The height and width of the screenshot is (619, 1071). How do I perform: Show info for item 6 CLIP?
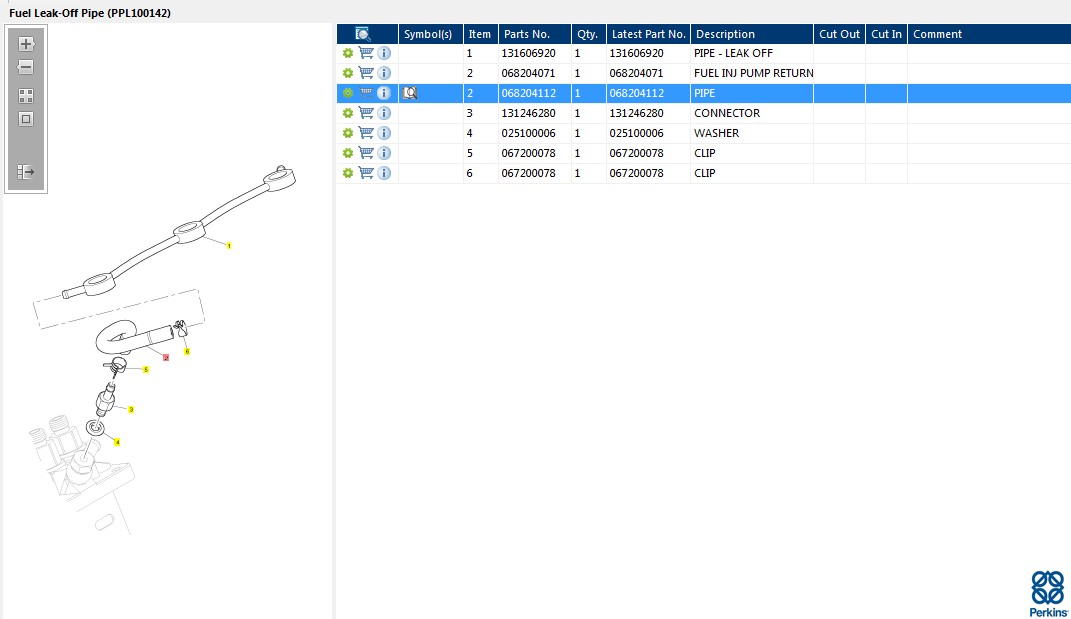pos(384,172)
